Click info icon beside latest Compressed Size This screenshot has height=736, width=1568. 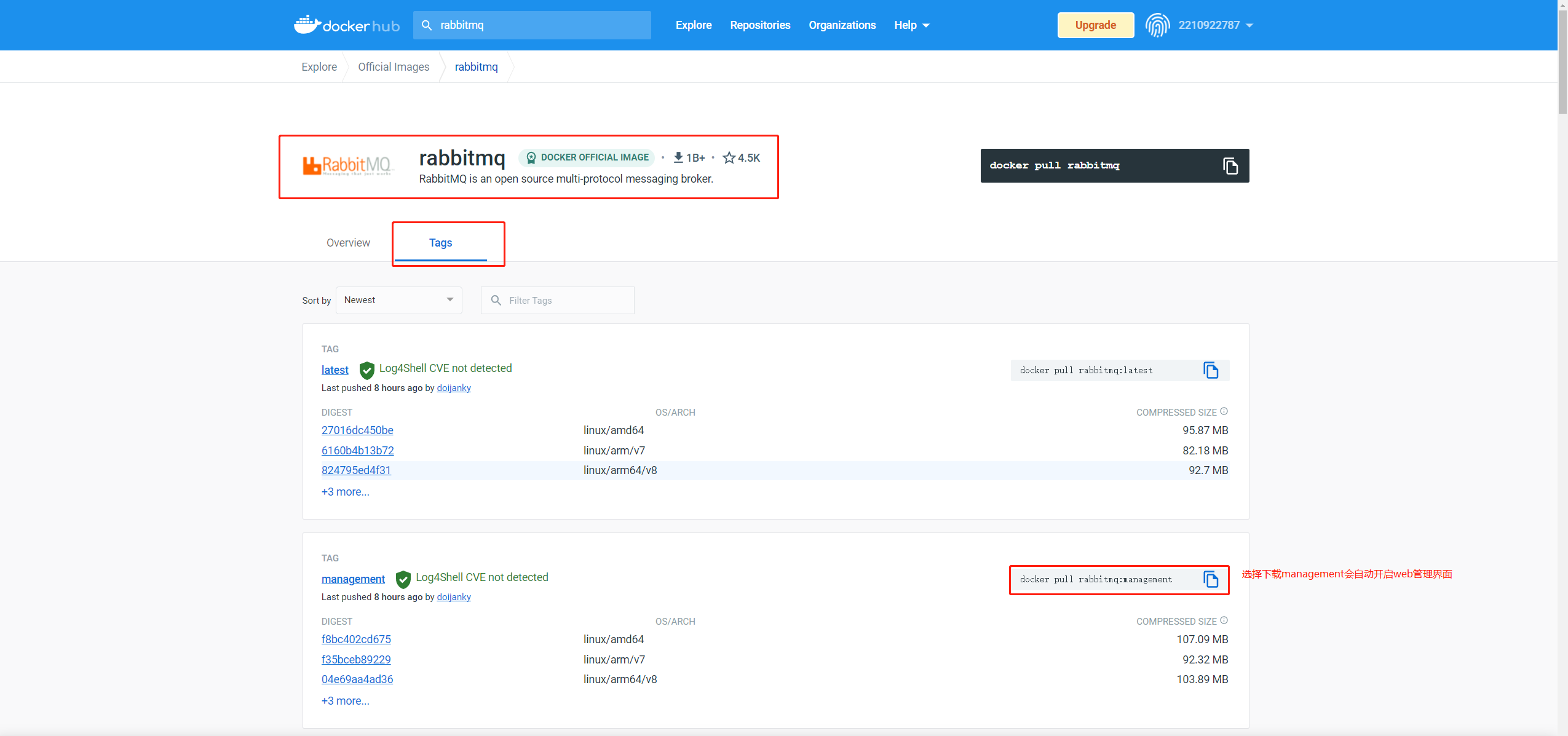pos(1224,411)
